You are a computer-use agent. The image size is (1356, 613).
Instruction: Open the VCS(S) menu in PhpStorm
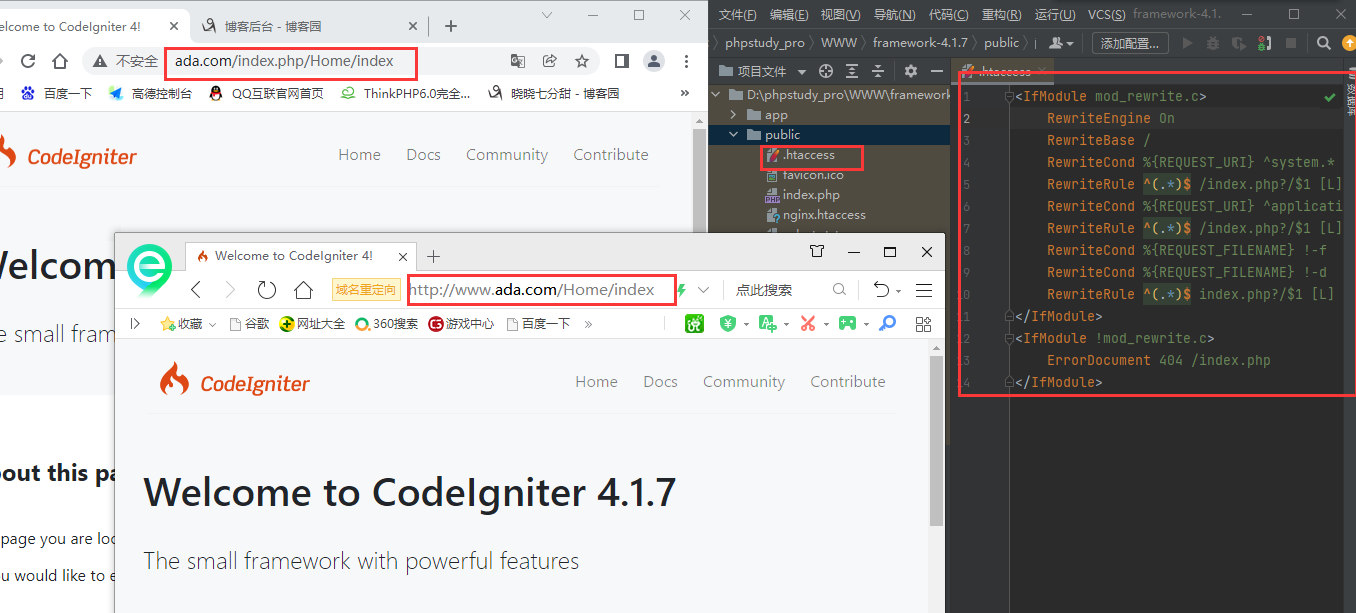tap(1106, 14)
